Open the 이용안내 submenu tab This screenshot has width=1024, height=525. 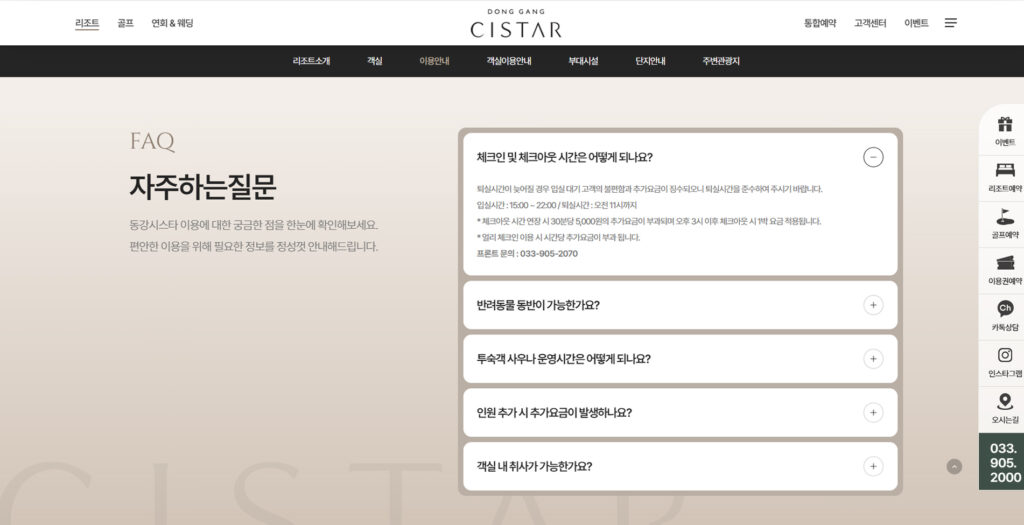click(434, 61)
